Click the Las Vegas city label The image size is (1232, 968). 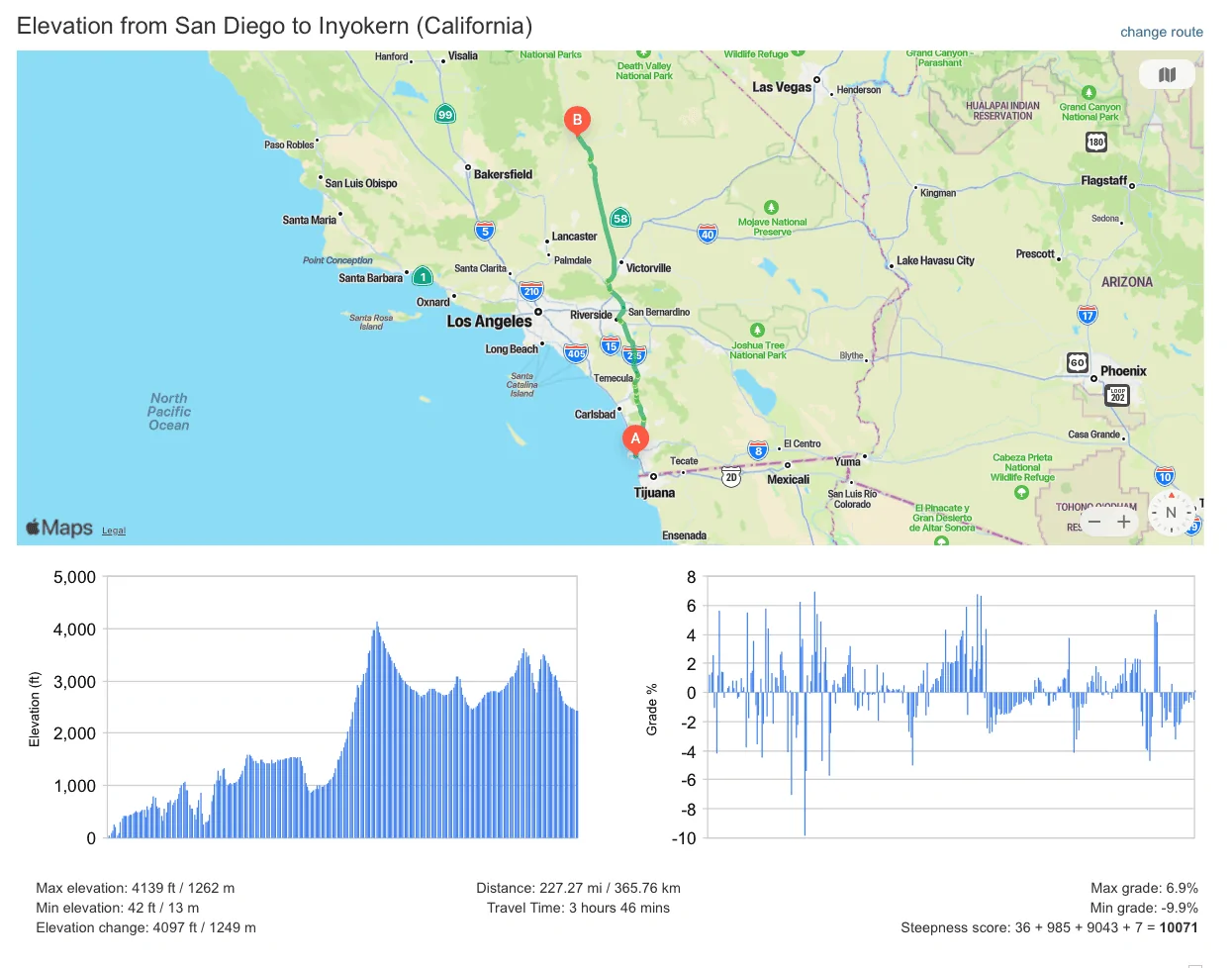(x=782, y=87)
